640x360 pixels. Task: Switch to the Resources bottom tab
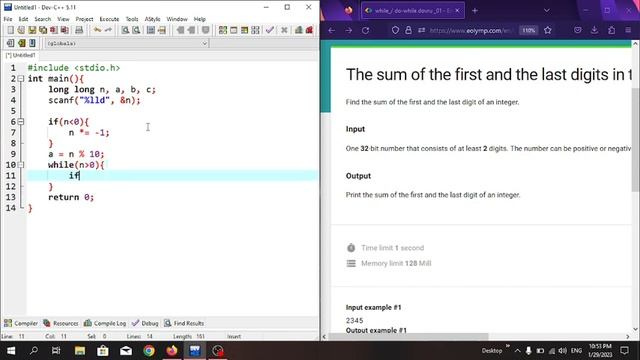coord(61,323)
